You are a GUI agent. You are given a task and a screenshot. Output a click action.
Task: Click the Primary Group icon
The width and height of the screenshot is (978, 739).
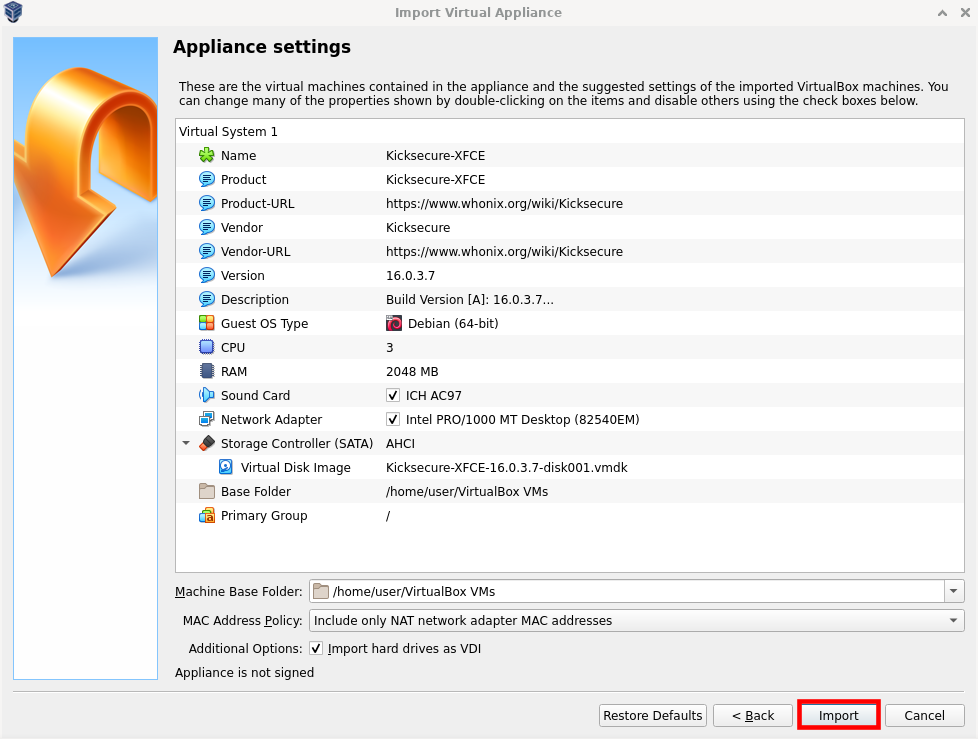[x=207, y=516]
